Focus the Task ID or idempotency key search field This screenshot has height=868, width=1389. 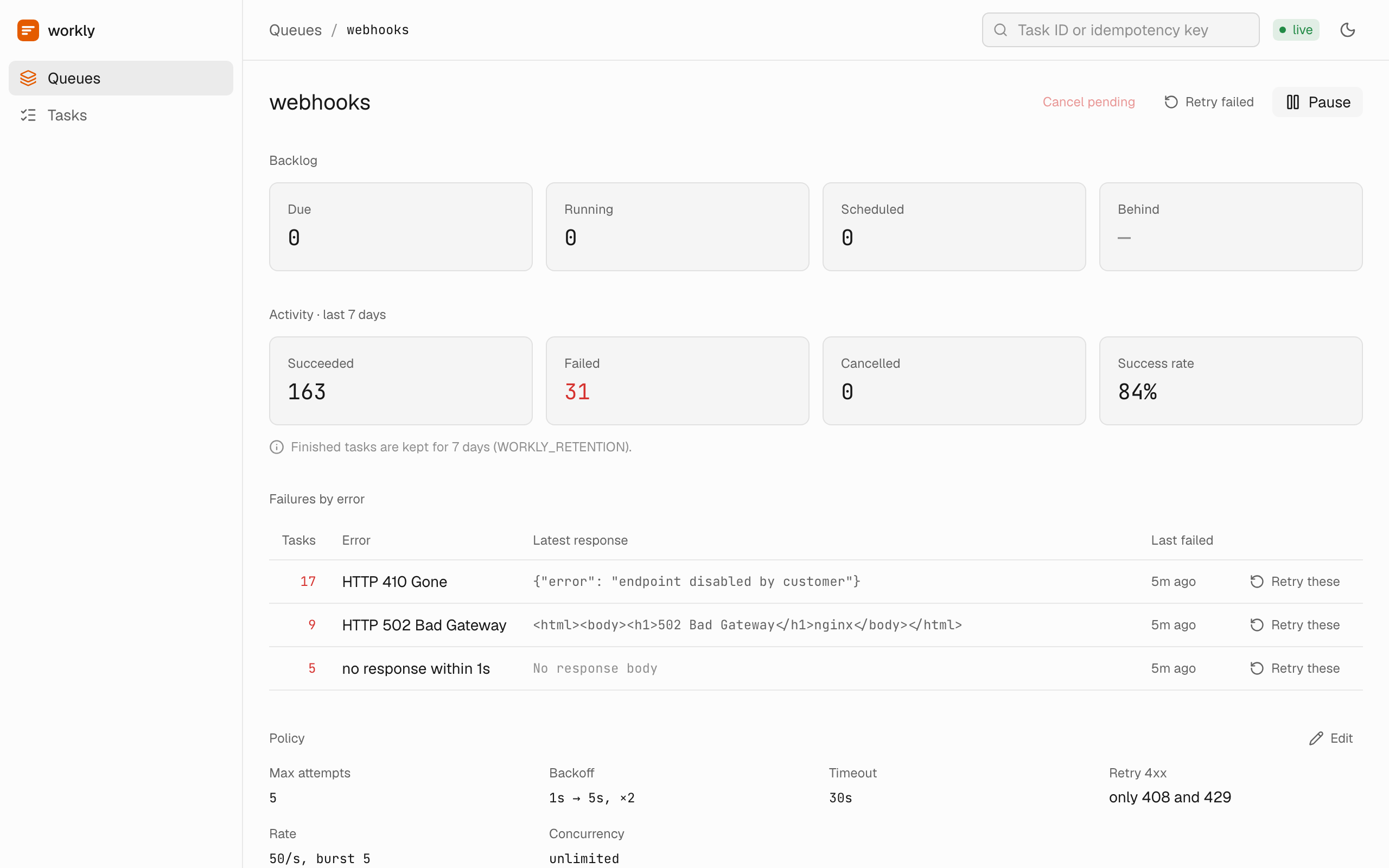(x=1120, y=30)
